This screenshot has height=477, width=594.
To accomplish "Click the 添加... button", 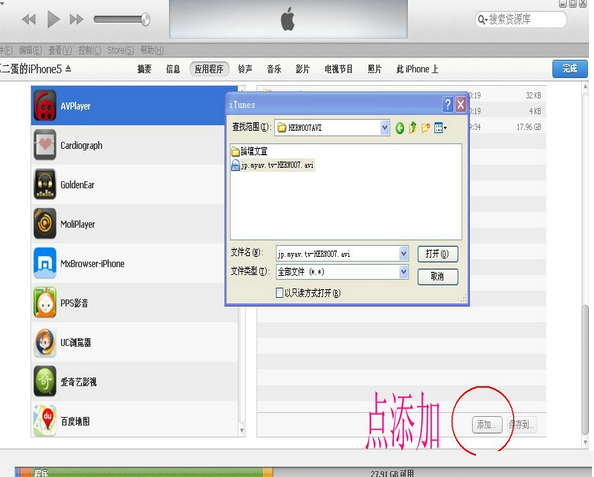I will 487,424.
